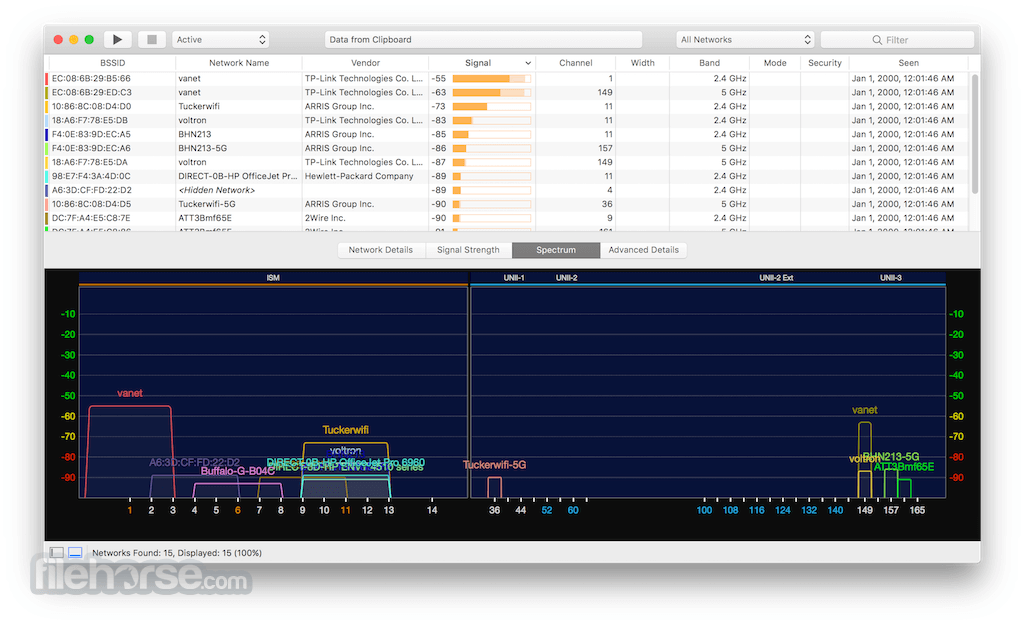1024x625 pixels.
Task: Click the UNII-3 band header
Action: pos(891,278)
